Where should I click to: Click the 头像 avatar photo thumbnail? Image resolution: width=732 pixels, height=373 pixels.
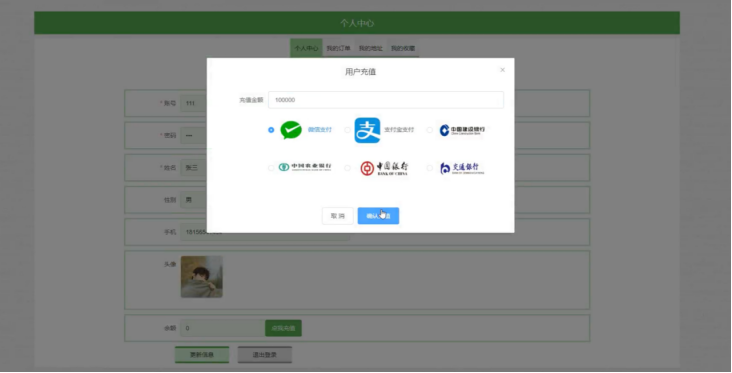tap(202, 277)
